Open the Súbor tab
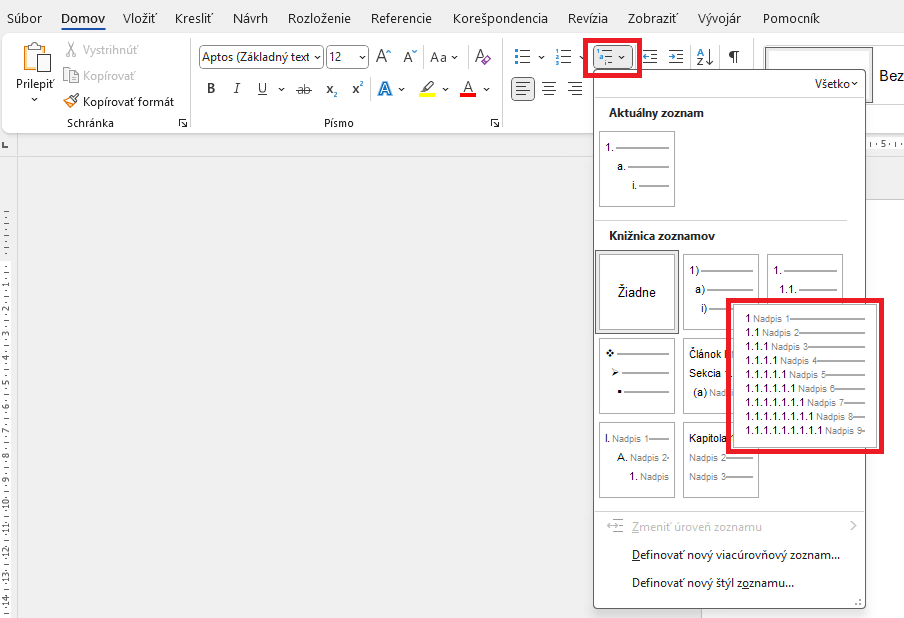The height and width of the screenshot is (618, 904). point(24,18)
